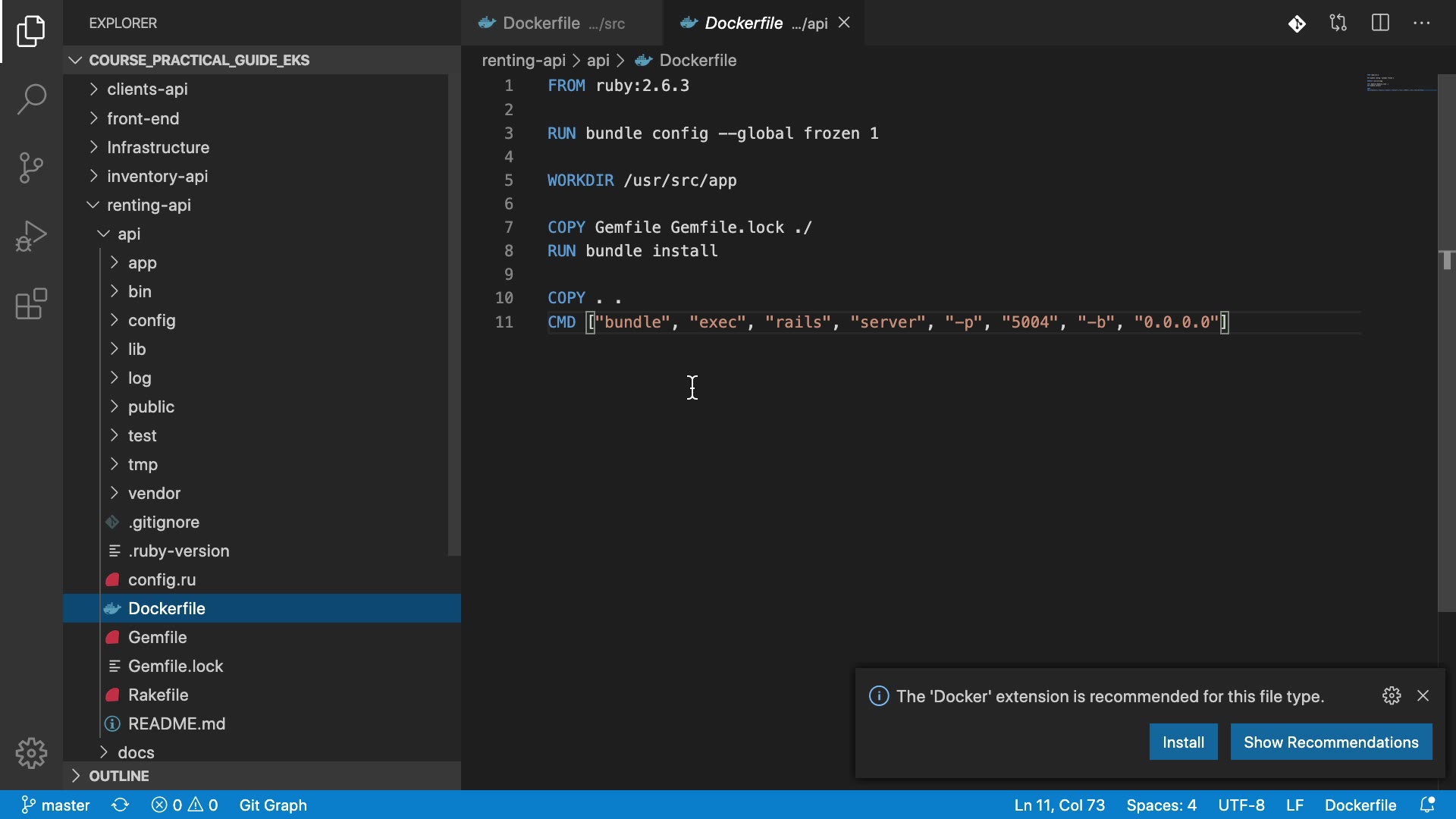Collapse the renting-api folder
Viewport: 1456px width, 819px height.
tap(149, 205)
